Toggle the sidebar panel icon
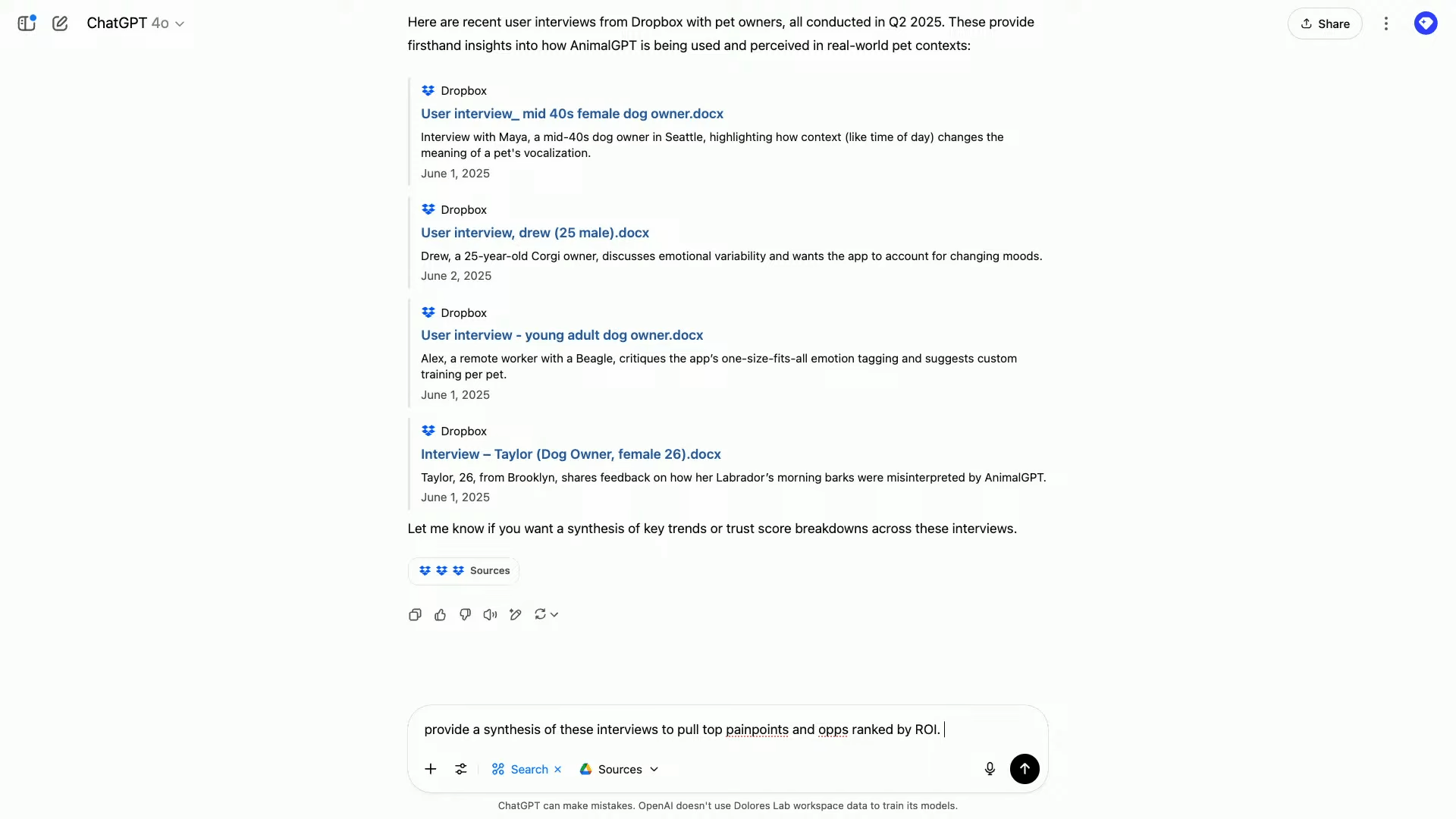Screen dimensions: 1456x819 pyautogui.click(x=27, y=24)
